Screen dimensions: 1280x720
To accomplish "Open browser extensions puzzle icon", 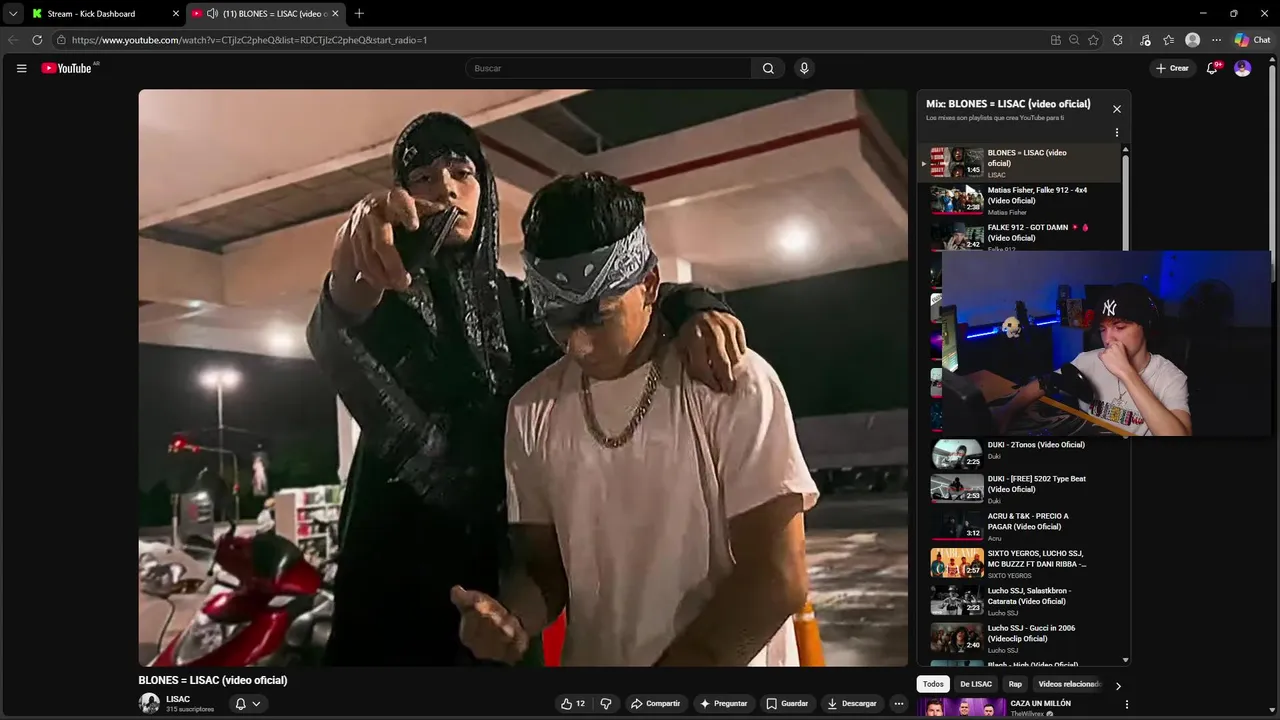I will (x=1118, y=40).
